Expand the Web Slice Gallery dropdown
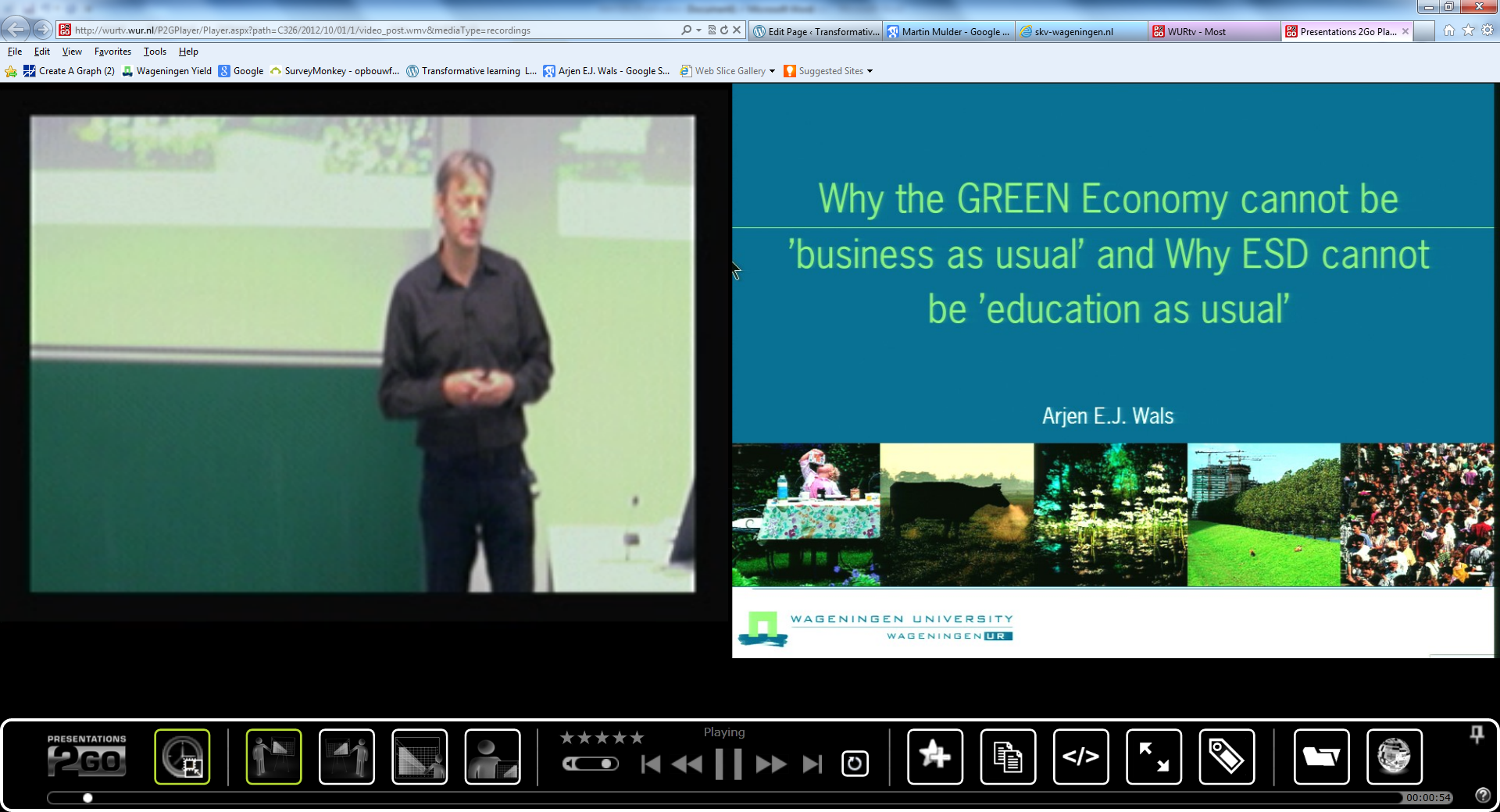Image resolution: width=1500 pixels, height=812 pixels. pyautogui.click(x=772, y=71)
